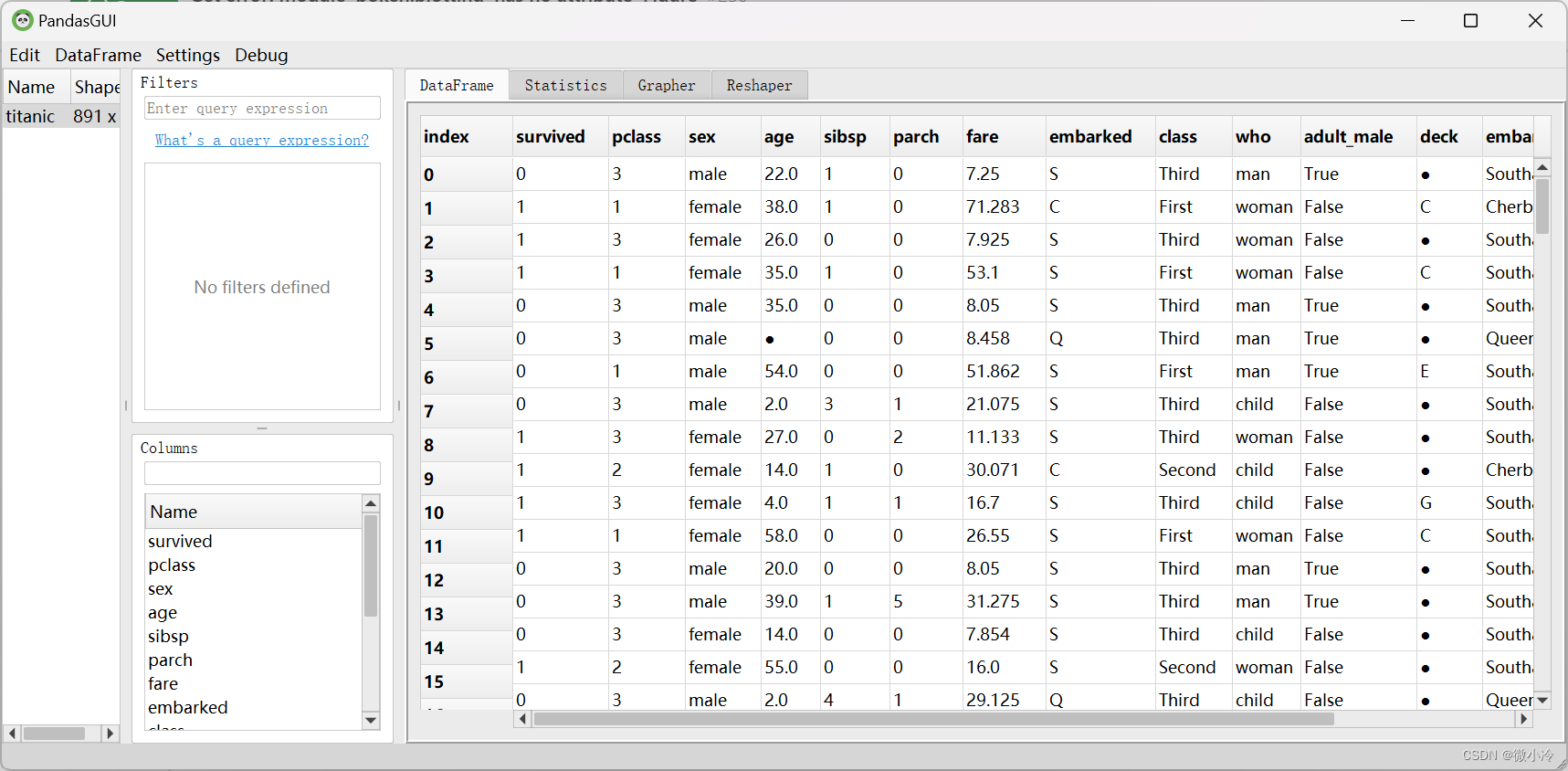
Task: Open the DataFrame menu
Action: click(98, 55)
